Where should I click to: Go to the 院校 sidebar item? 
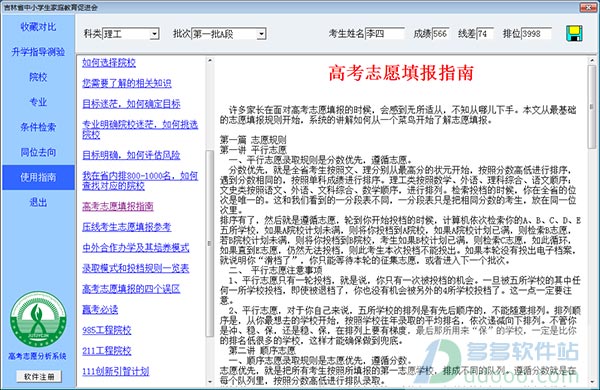coord(38,77)
